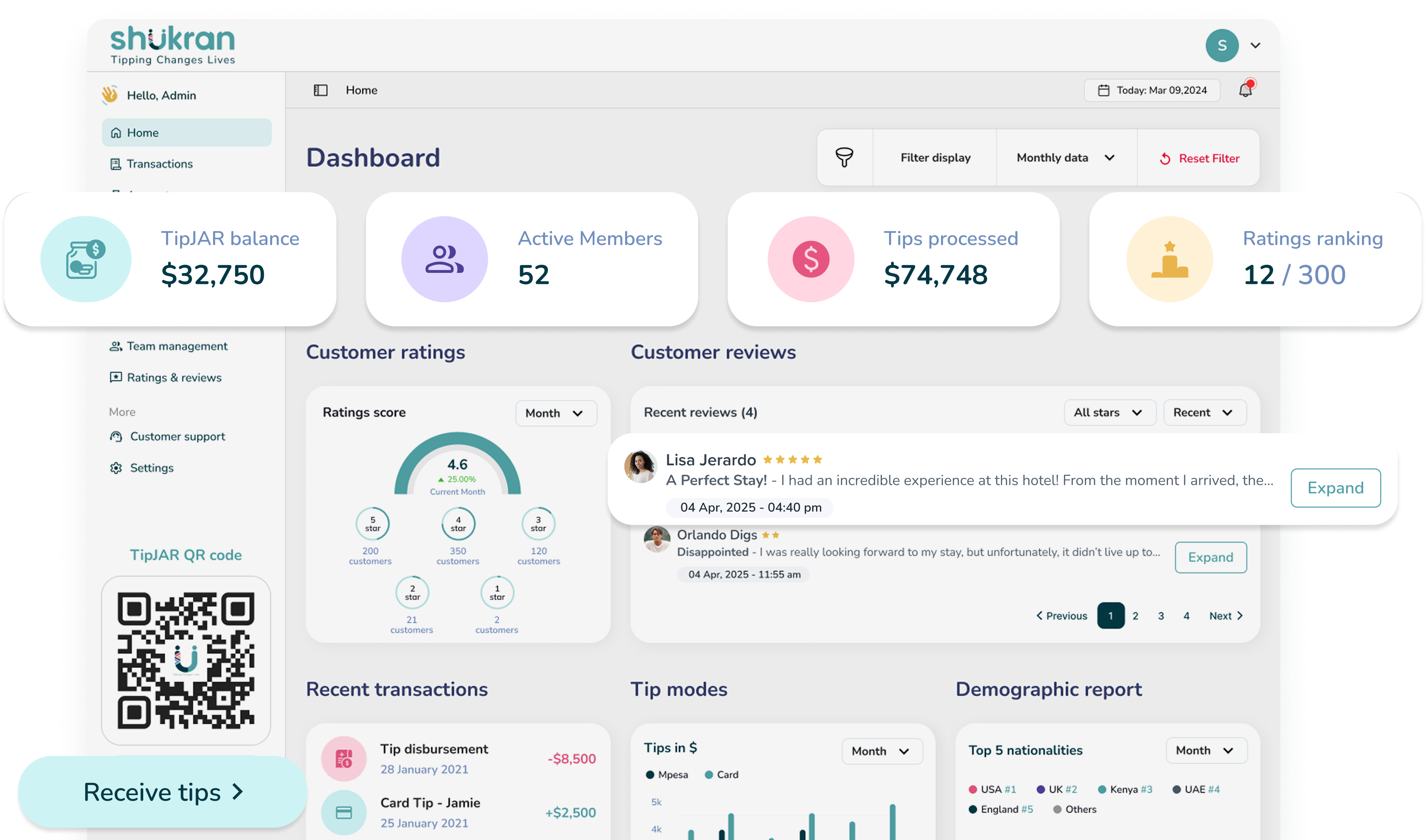This screenshot has width=1425, height=840.
Task: Expand Lisa Jerardo's review
Action: click(1336, 487)
